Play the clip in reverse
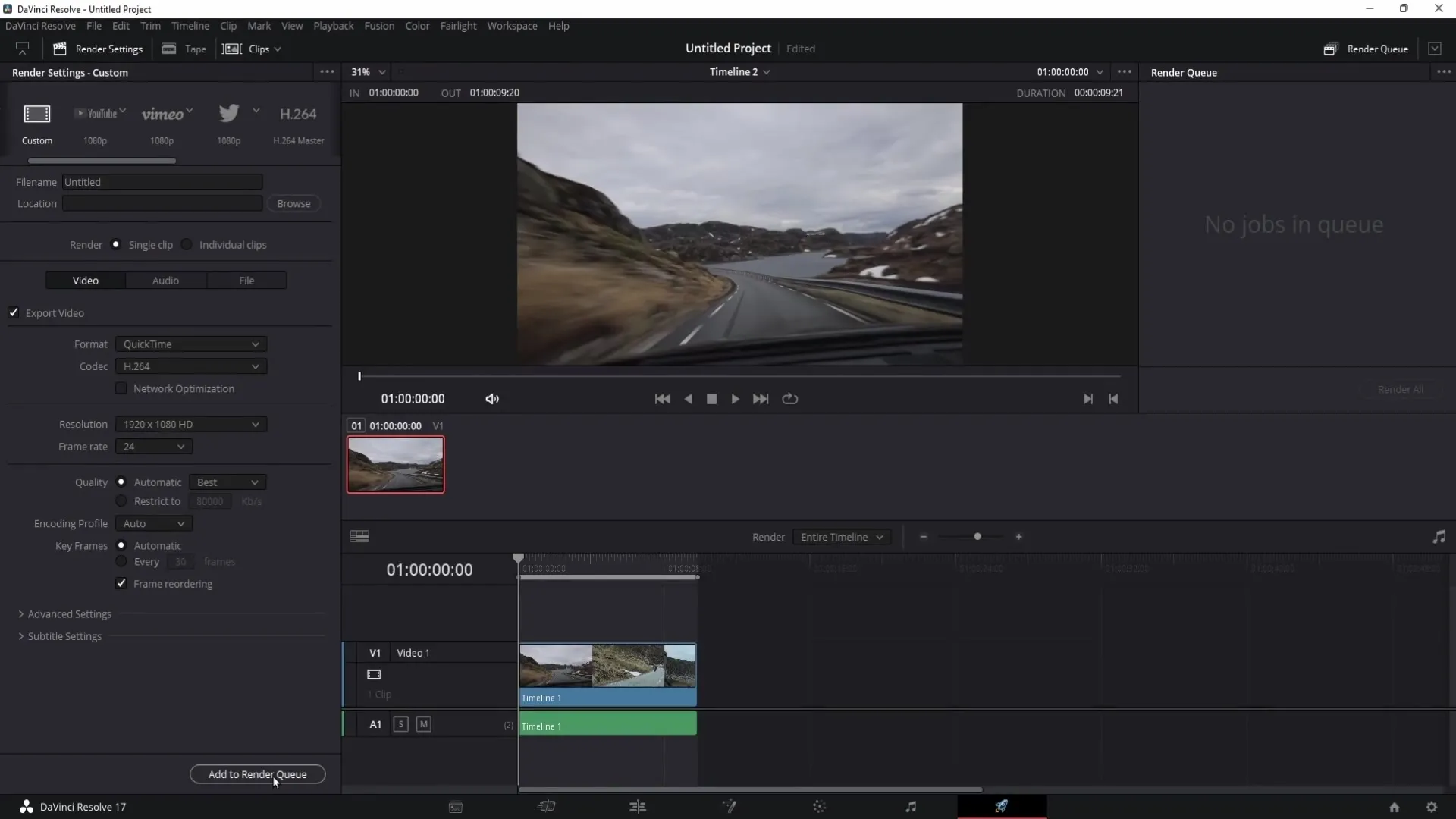 (688, 399)
